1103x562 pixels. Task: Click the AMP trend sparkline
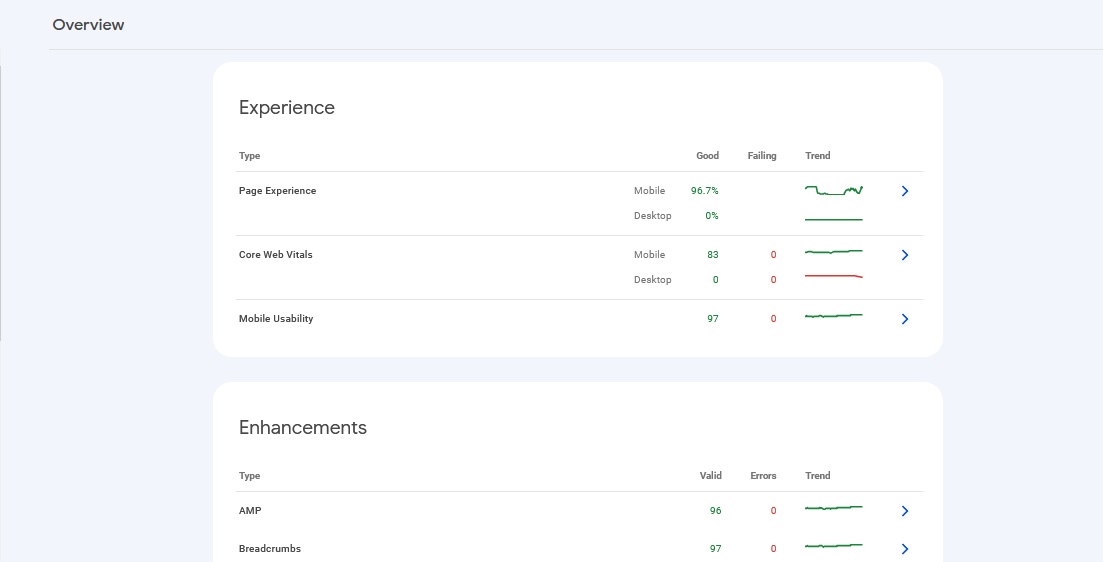(833, 508)
